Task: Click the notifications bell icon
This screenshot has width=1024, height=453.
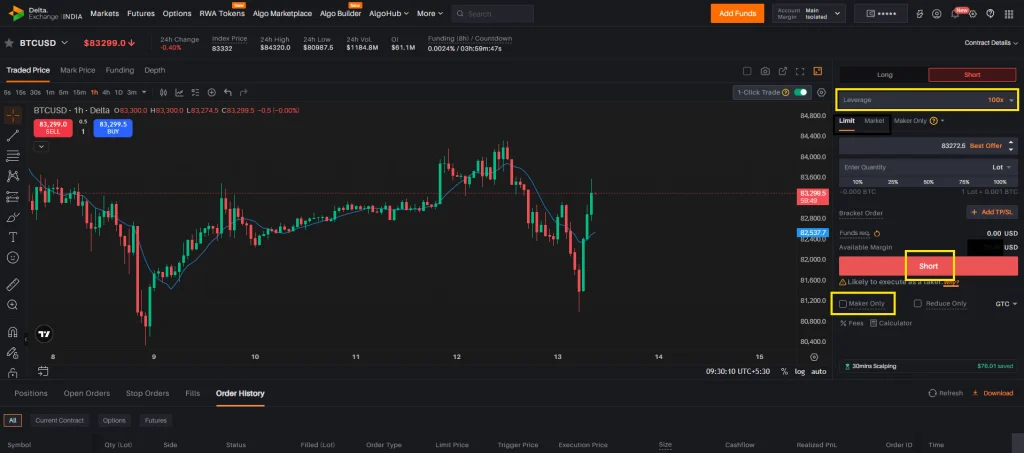Action: tap(955, 14)
